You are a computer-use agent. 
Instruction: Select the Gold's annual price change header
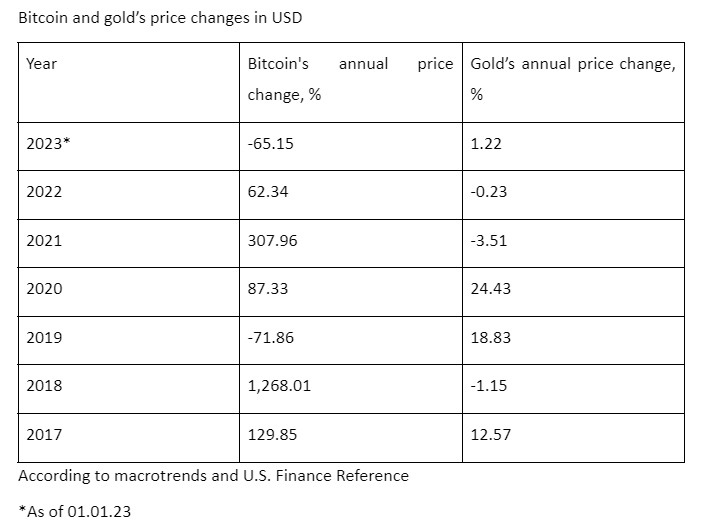pyautogui.click(x=572, y=79)
